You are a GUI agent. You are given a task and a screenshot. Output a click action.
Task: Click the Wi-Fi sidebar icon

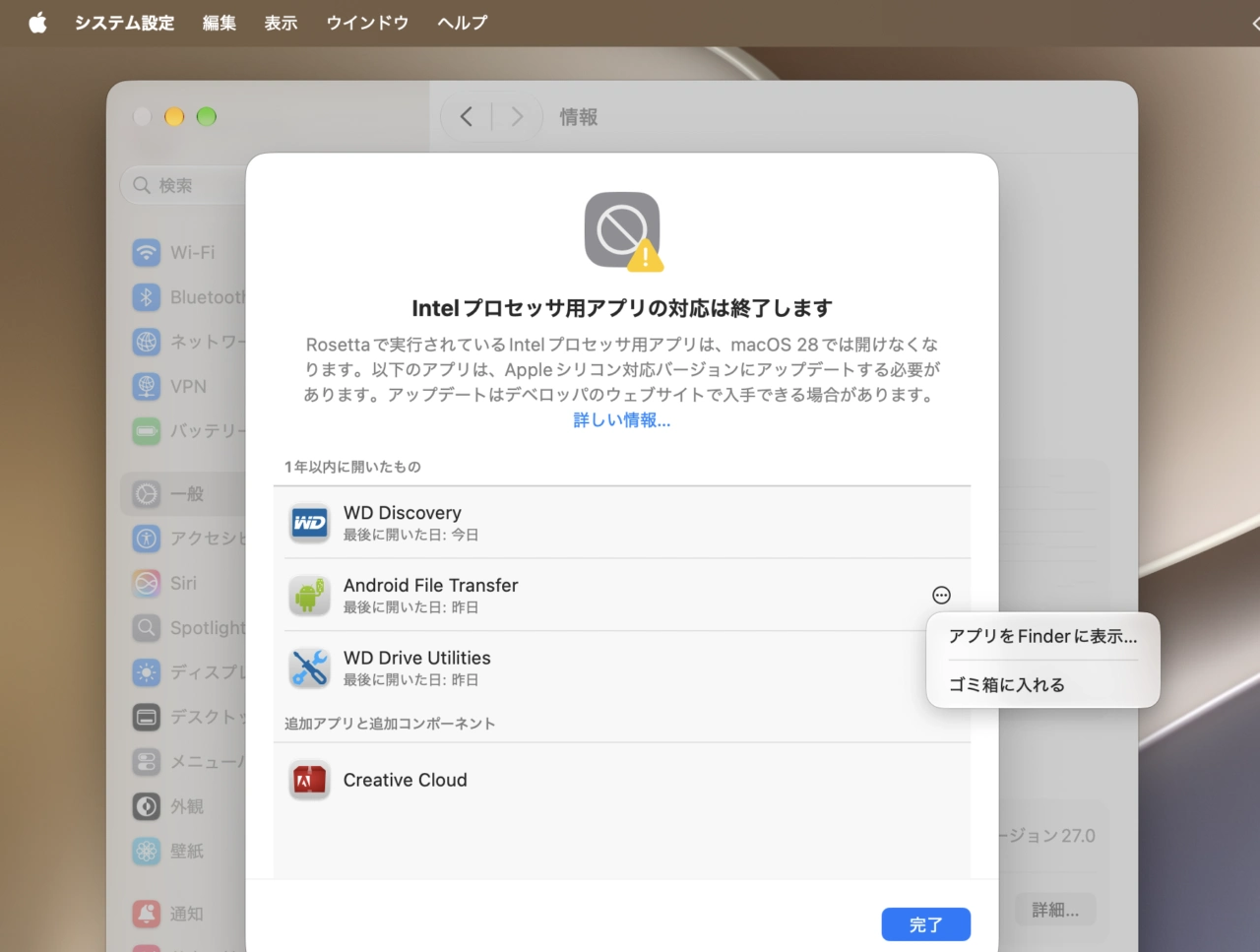[x=147, y=252]
